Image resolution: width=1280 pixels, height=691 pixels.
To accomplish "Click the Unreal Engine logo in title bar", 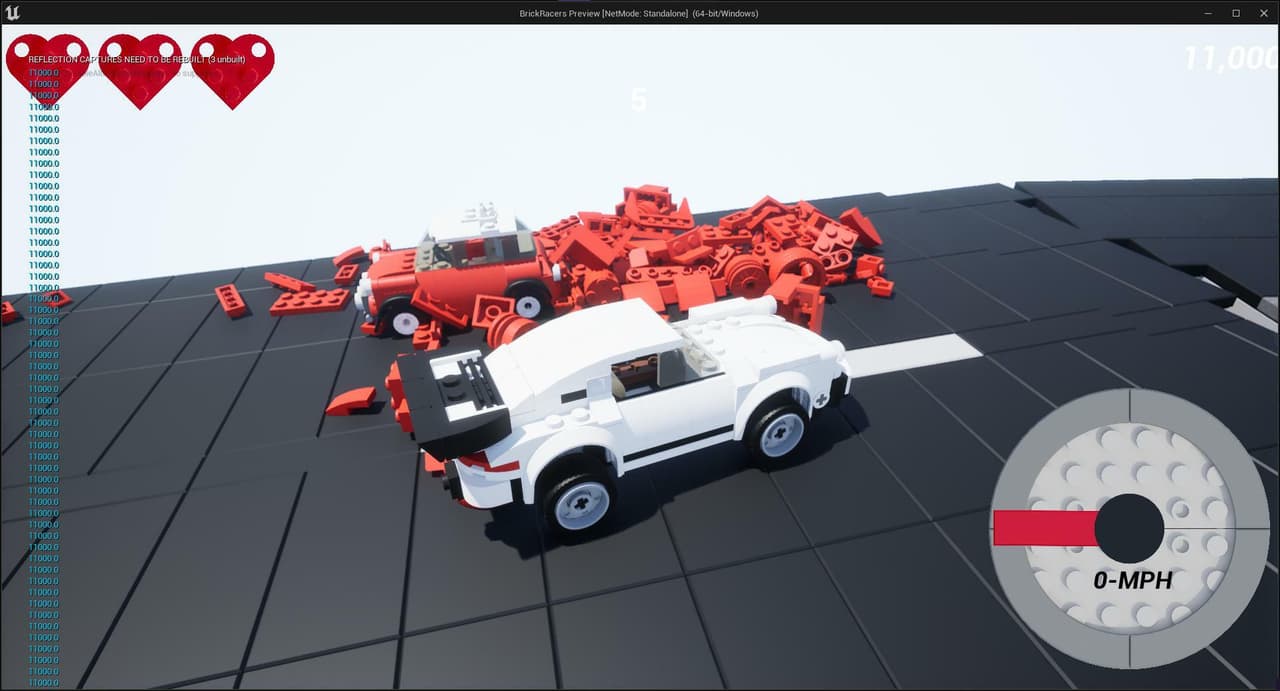I will click(12, 12).
